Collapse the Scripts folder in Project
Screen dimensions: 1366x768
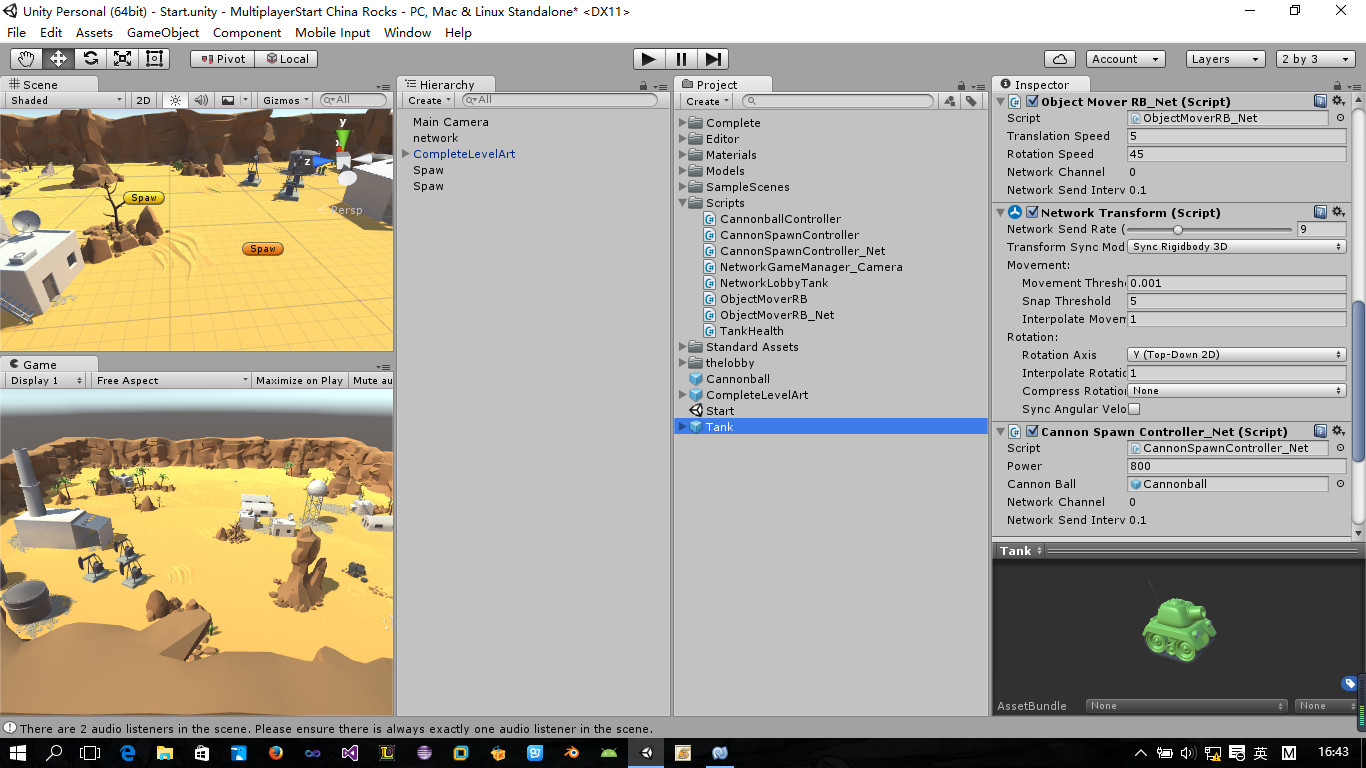[x=684, y=203]
